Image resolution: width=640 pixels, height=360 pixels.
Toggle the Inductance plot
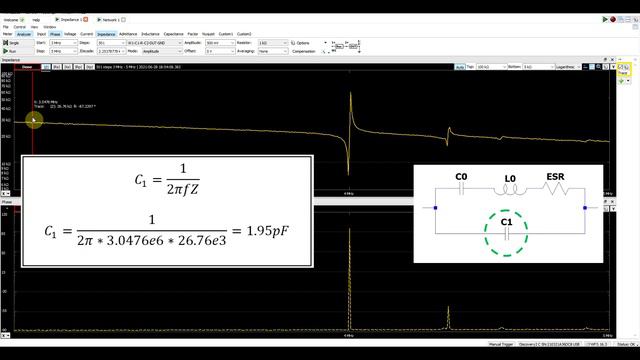[x=150, y=34]
